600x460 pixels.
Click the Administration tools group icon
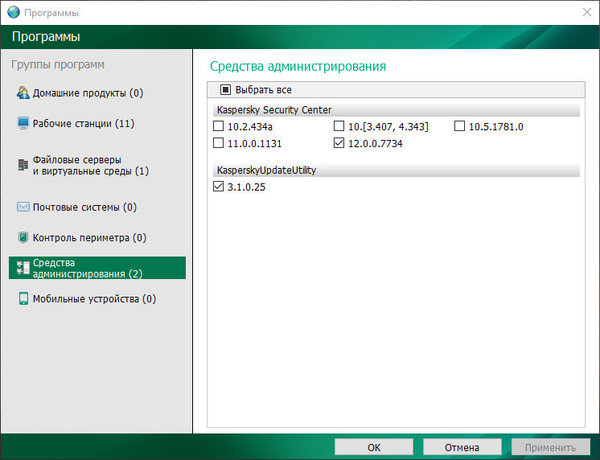(23, 268)
